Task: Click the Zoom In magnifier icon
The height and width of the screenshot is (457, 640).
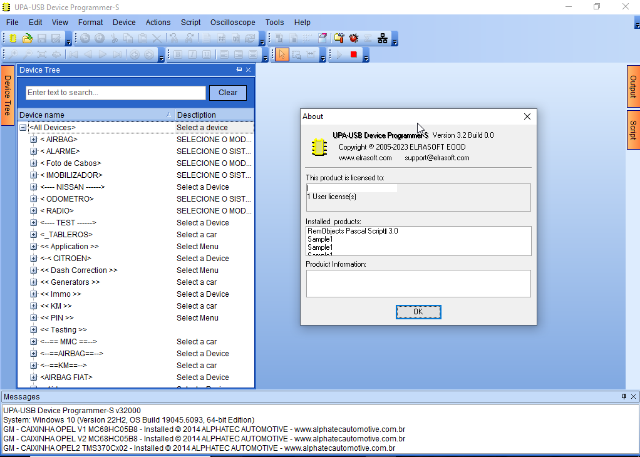Action: coord(13,54)
